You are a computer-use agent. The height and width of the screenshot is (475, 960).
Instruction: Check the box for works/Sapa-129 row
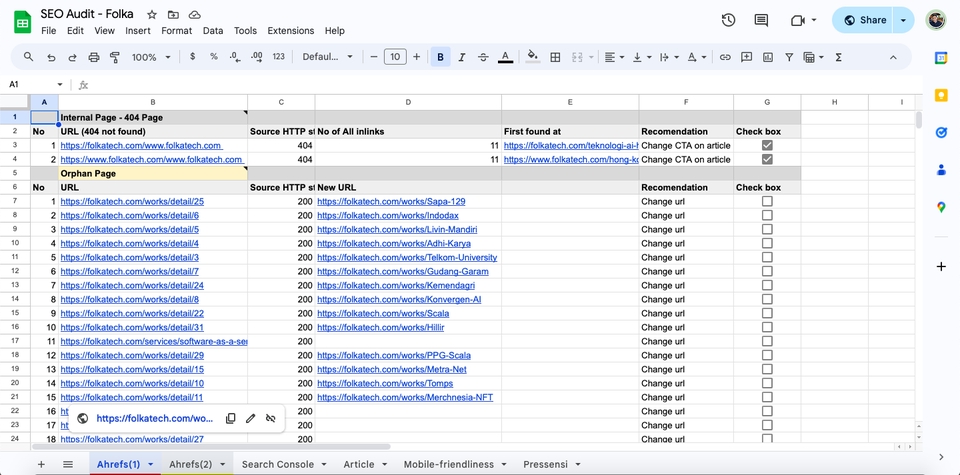pos(767,201)
